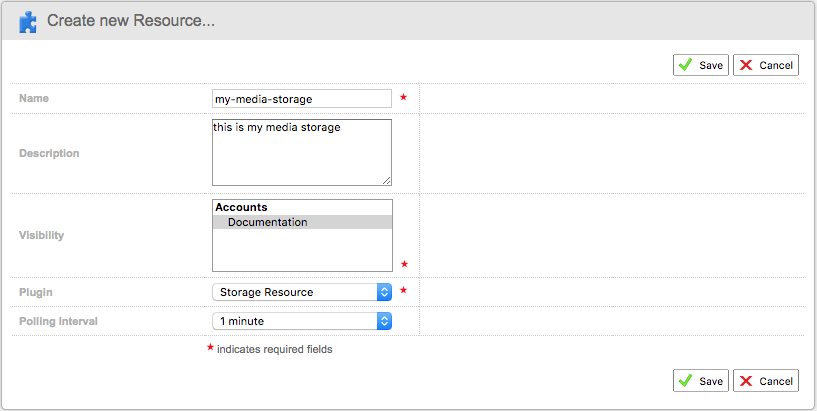
Task: Click the top Save button with green checkmark
Action: click(700, 65)
